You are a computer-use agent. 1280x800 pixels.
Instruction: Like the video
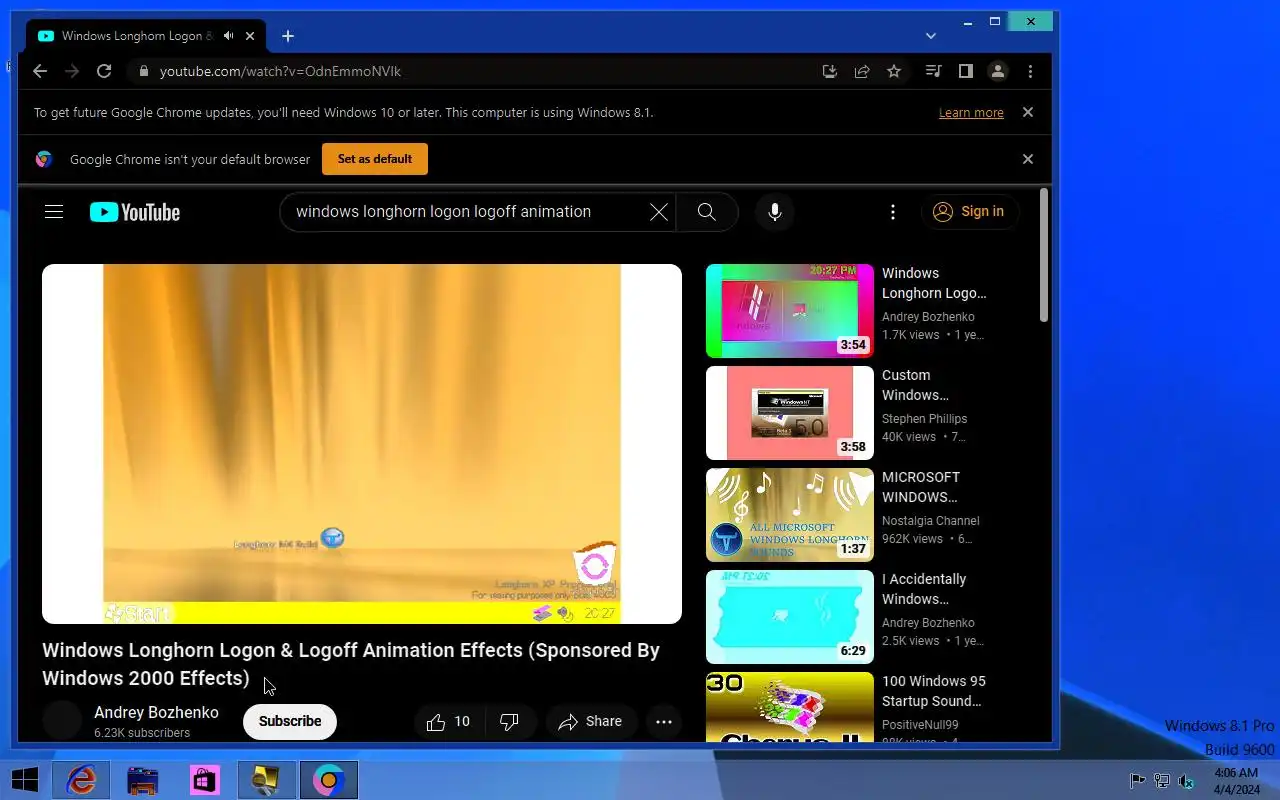tap(448, 721)
